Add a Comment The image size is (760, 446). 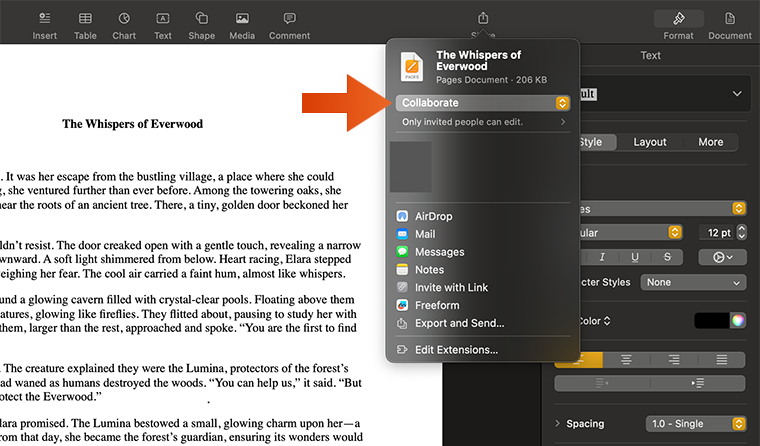[x=289, y=25]
